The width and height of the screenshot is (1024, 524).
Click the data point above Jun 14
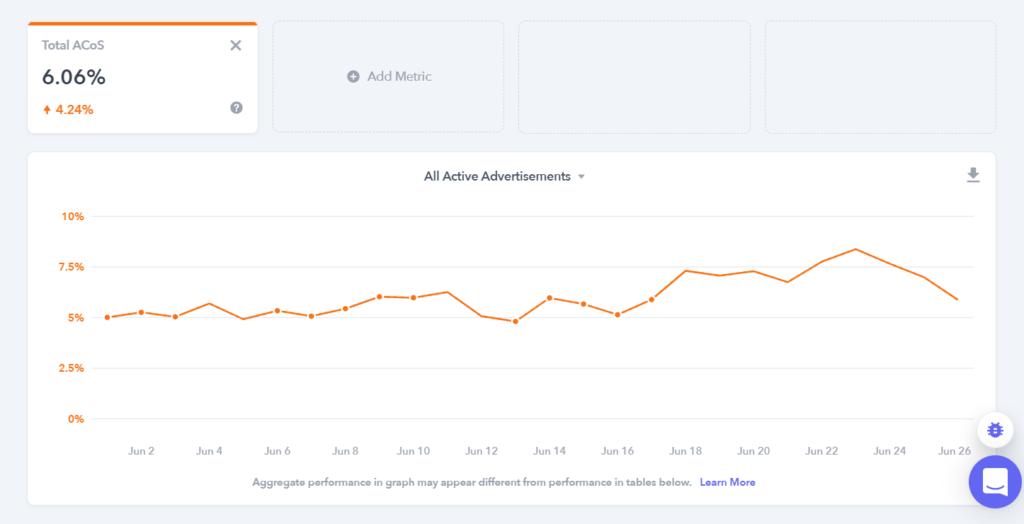click(x=549, y=298)
